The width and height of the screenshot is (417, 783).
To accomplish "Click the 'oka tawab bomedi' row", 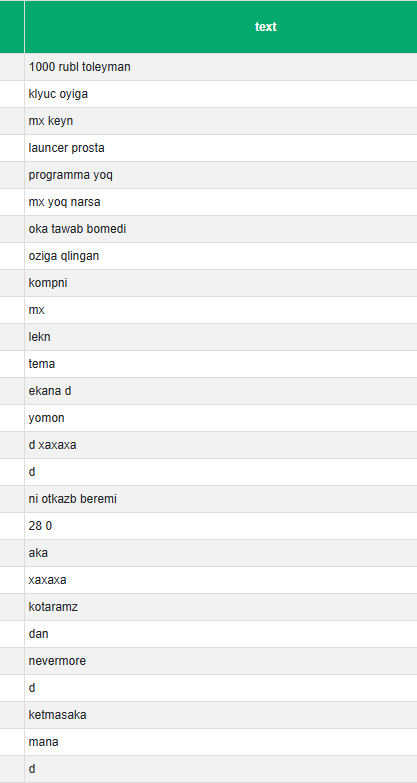I will [221, 229].
